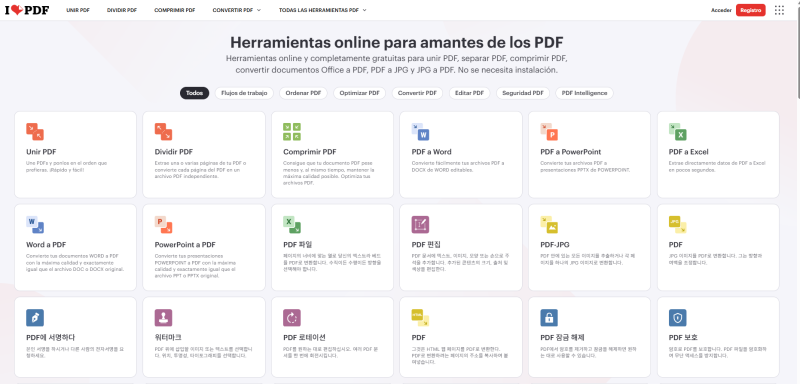This screenshot has width=800, height=384.
Task: Click the PDF 잠금 해제 unlock icon
Action: (x=549, y=318)
